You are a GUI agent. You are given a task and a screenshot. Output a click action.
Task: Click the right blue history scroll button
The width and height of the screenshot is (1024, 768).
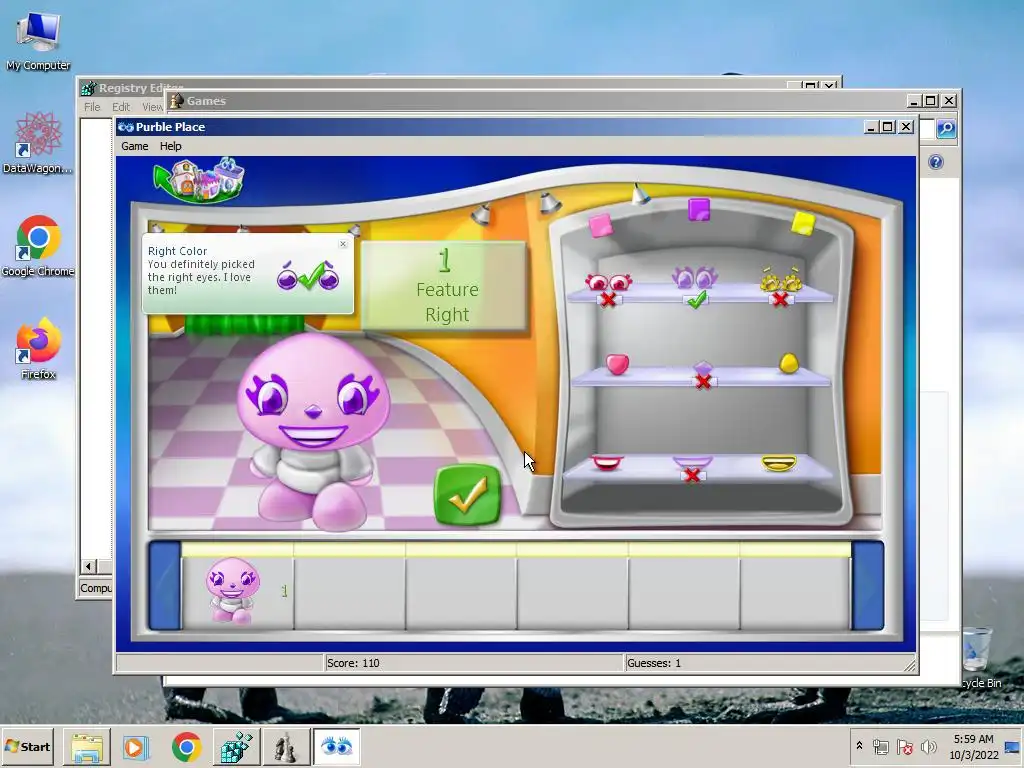pyautogui.click(x=868, y=586)
